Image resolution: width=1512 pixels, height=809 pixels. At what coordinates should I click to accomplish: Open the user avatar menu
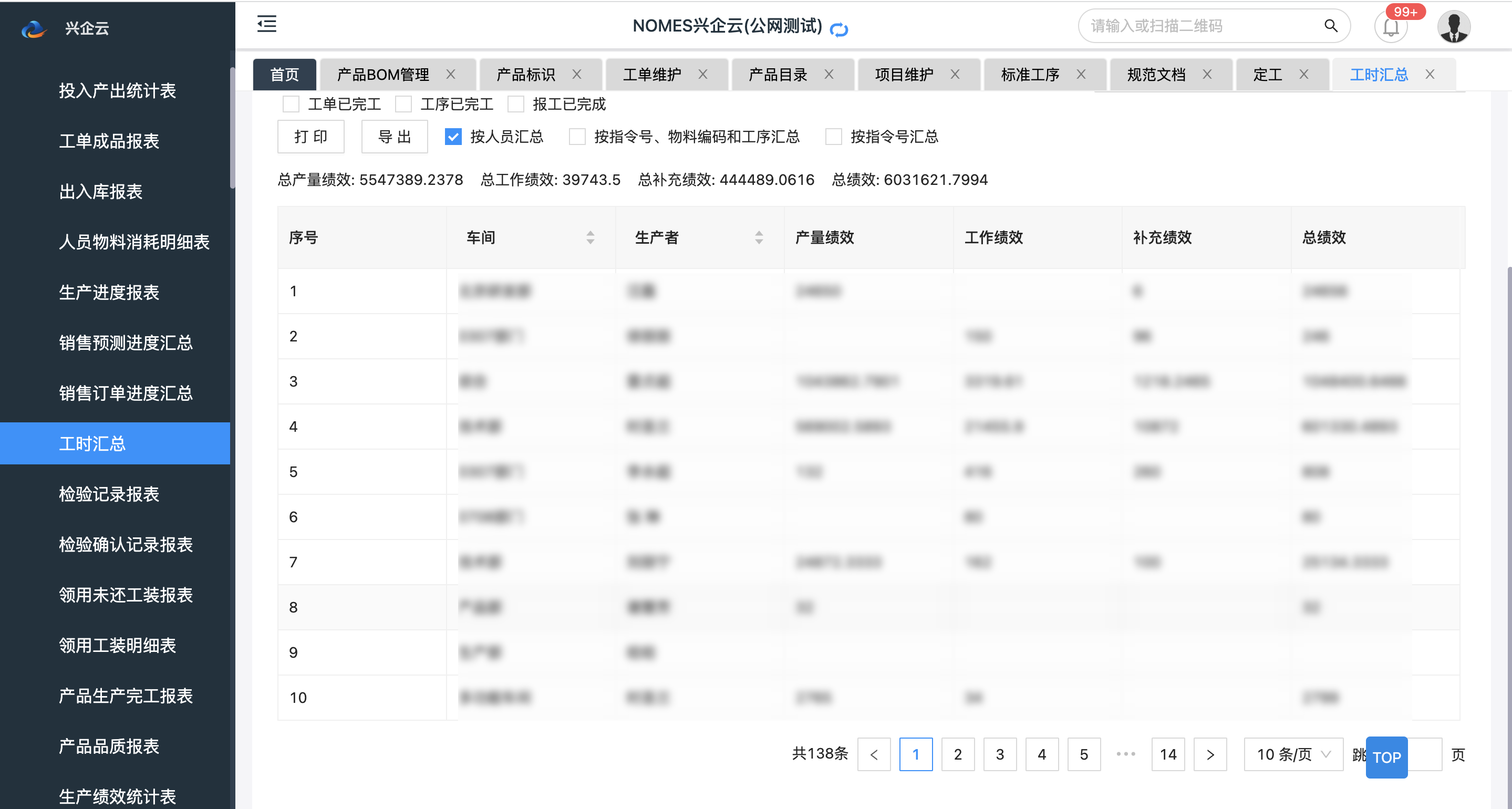tap(1453, 27)
